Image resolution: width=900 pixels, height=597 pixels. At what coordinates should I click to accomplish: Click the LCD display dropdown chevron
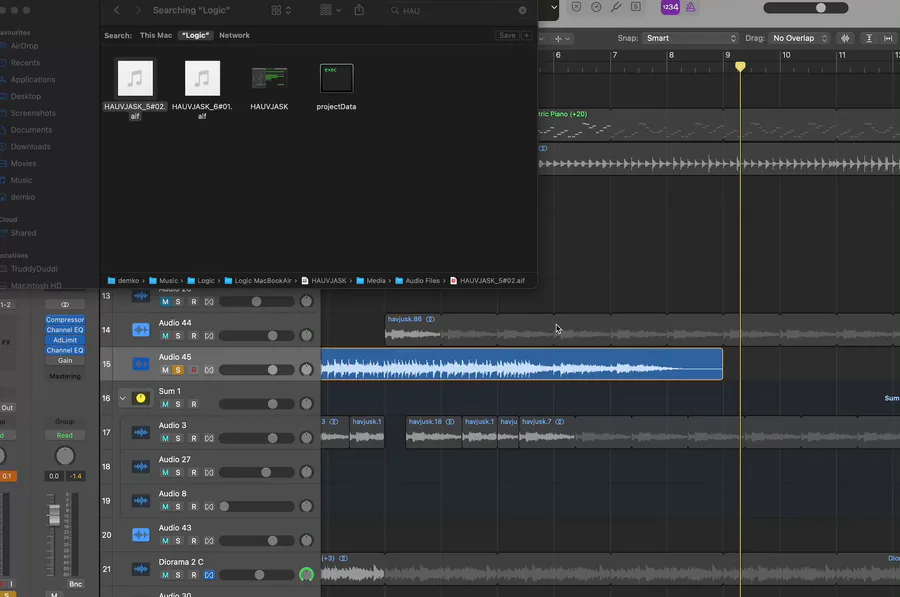click(553, 7)
